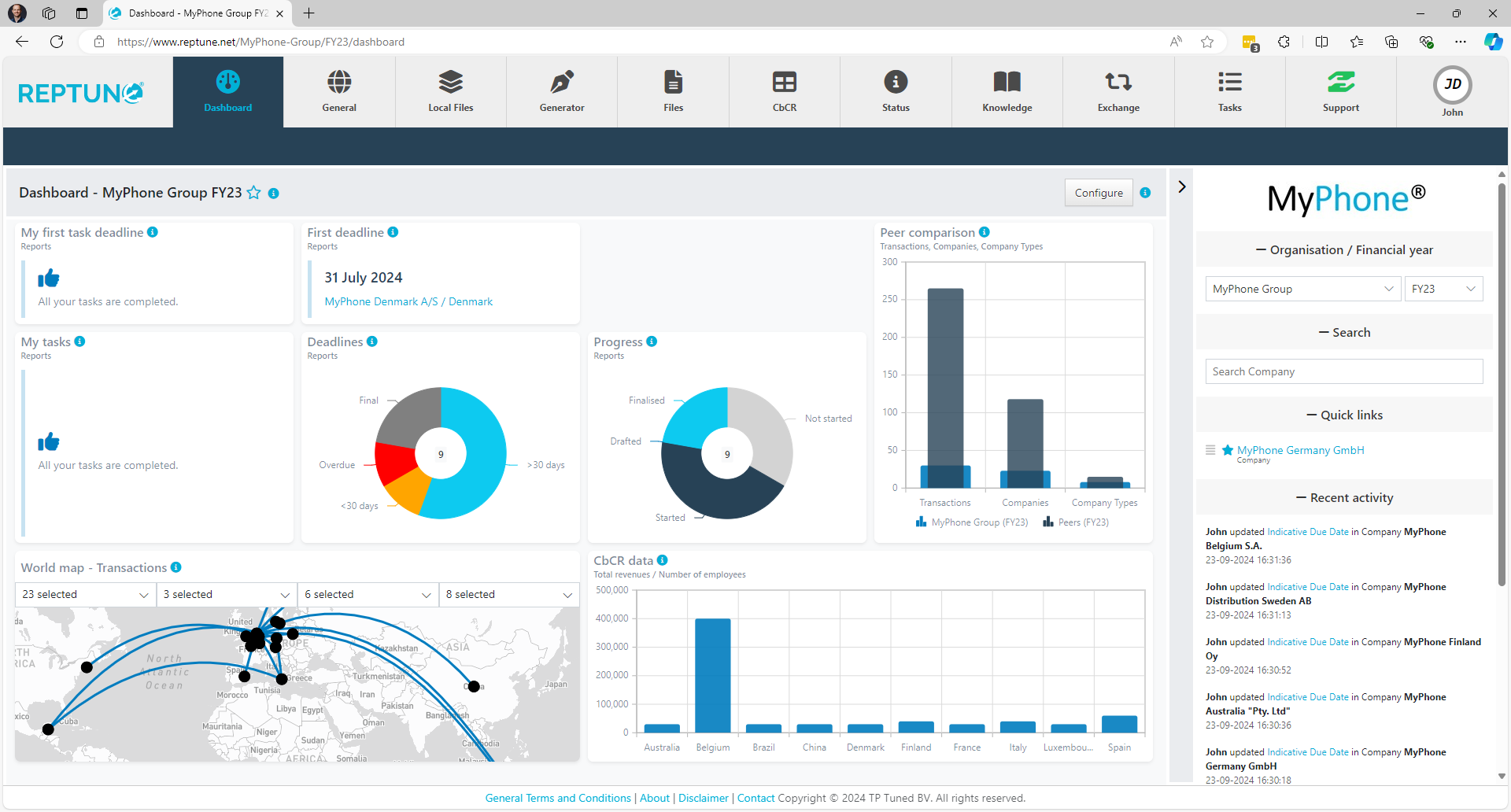The height and width of the screenshot is (812, 1511).
Task: Go to the Tasks menu
Action: coord(1229,92)
